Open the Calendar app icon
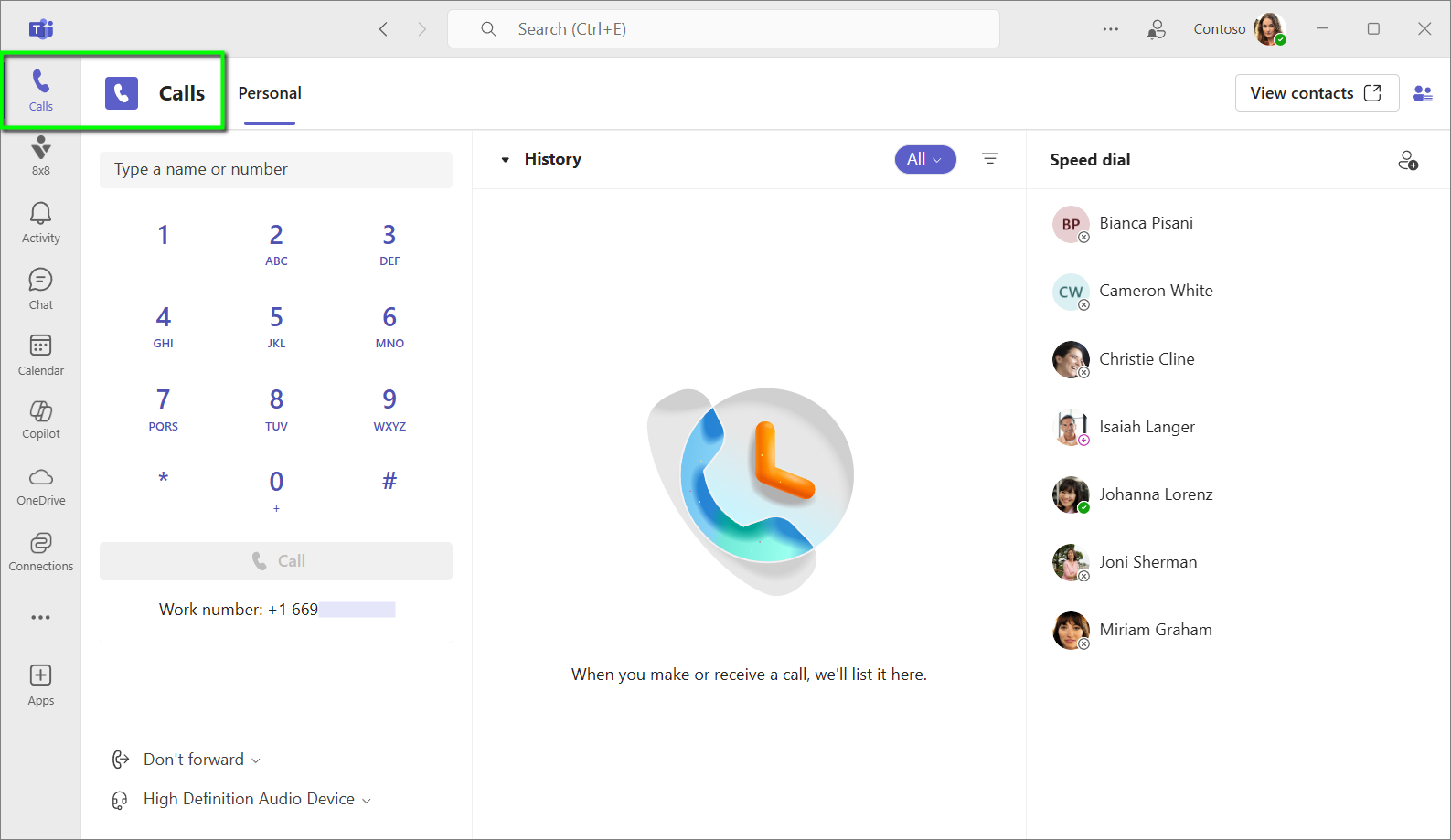The image size is (1451, 840). tap(40, 355)
